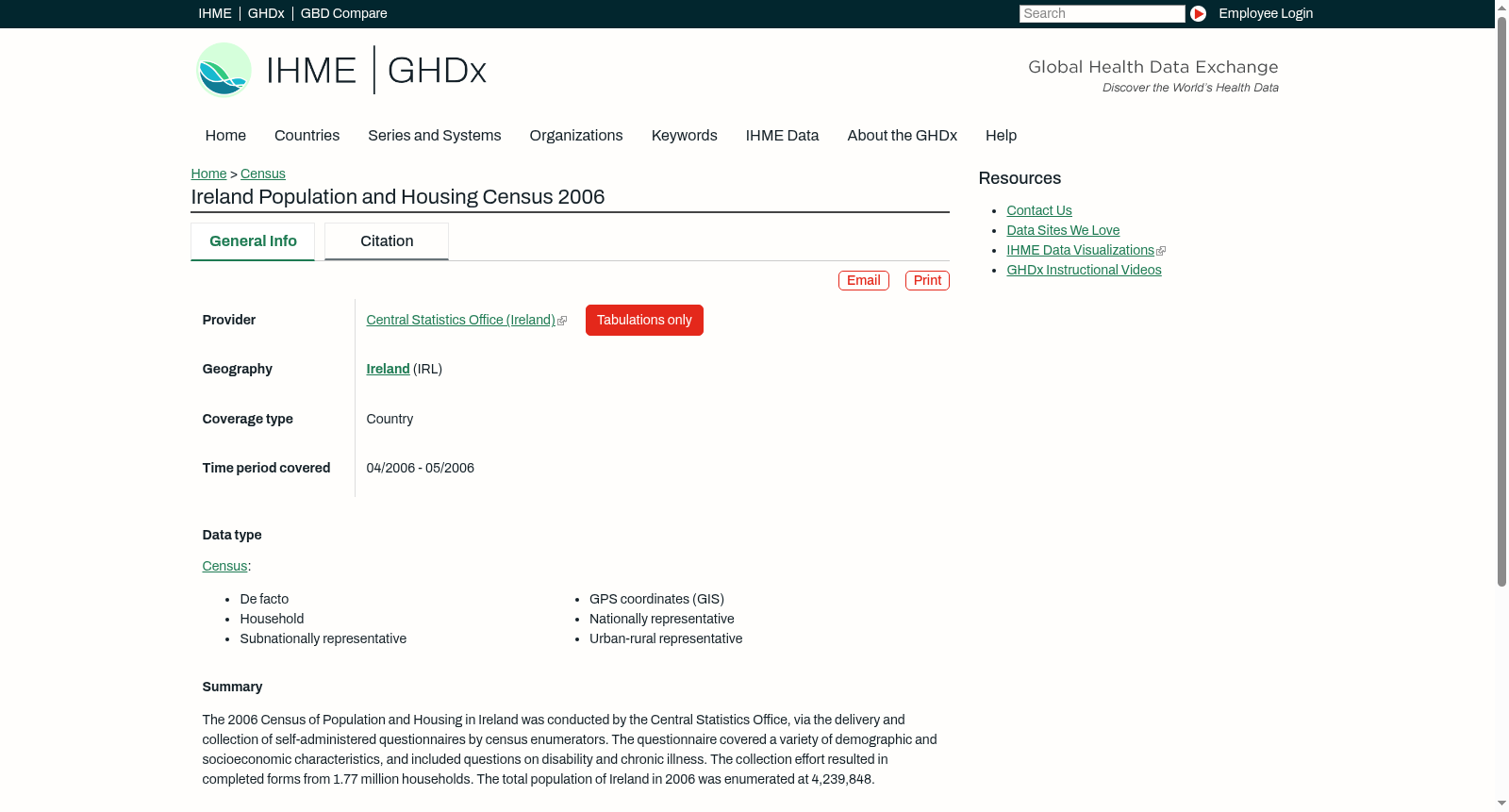
Task: Open the Census data type link
Action: click(x=224, y=566)
